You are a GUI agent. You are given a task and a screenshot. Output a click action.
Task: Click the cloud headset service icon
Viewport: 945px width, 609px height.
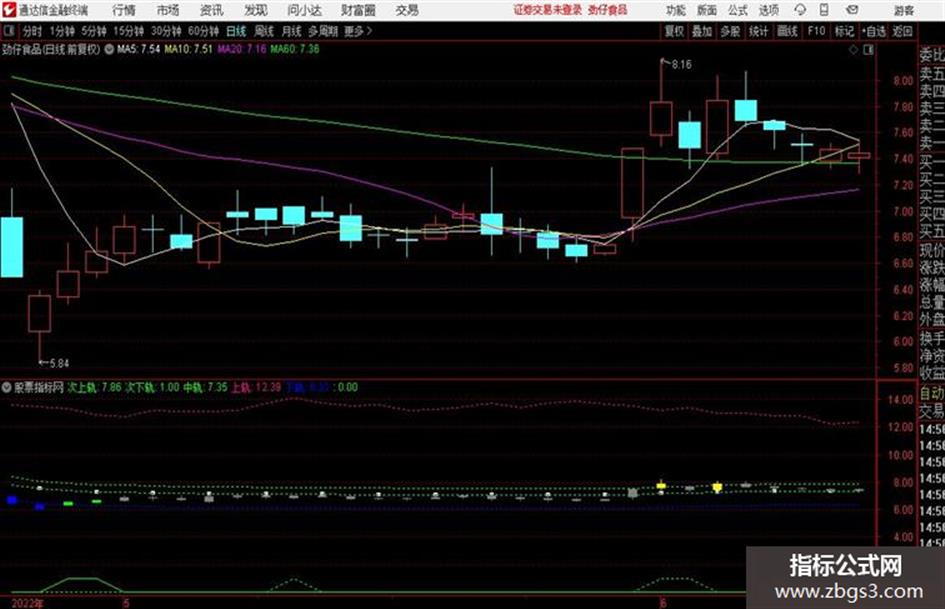(x=800, y=10)
